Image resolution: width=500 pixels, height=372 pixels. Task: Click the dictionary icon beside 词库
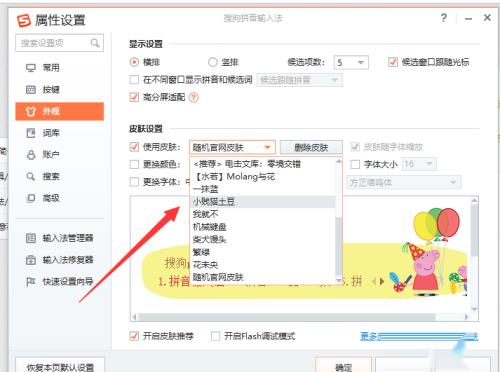coord(31,133)
